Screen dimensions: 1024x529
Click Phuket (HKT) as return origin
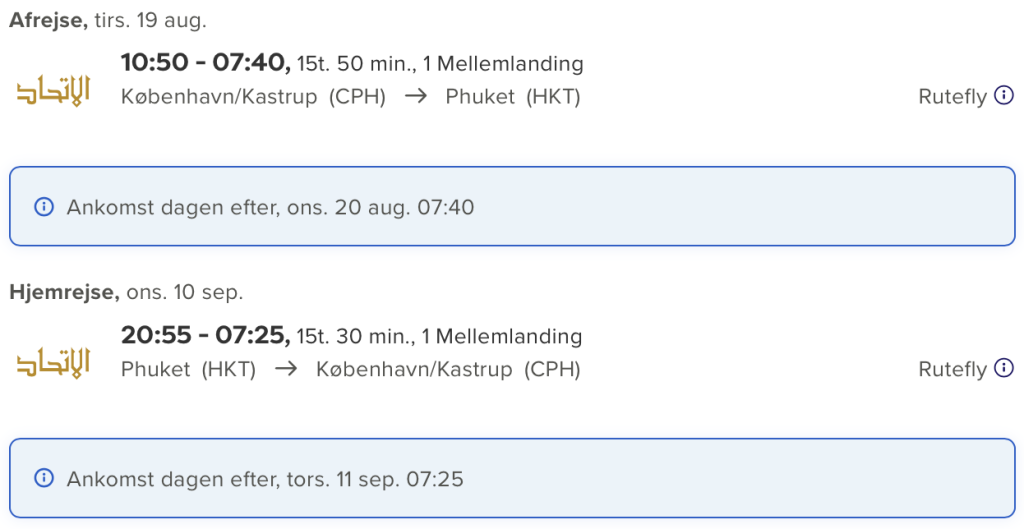point(188,369)
